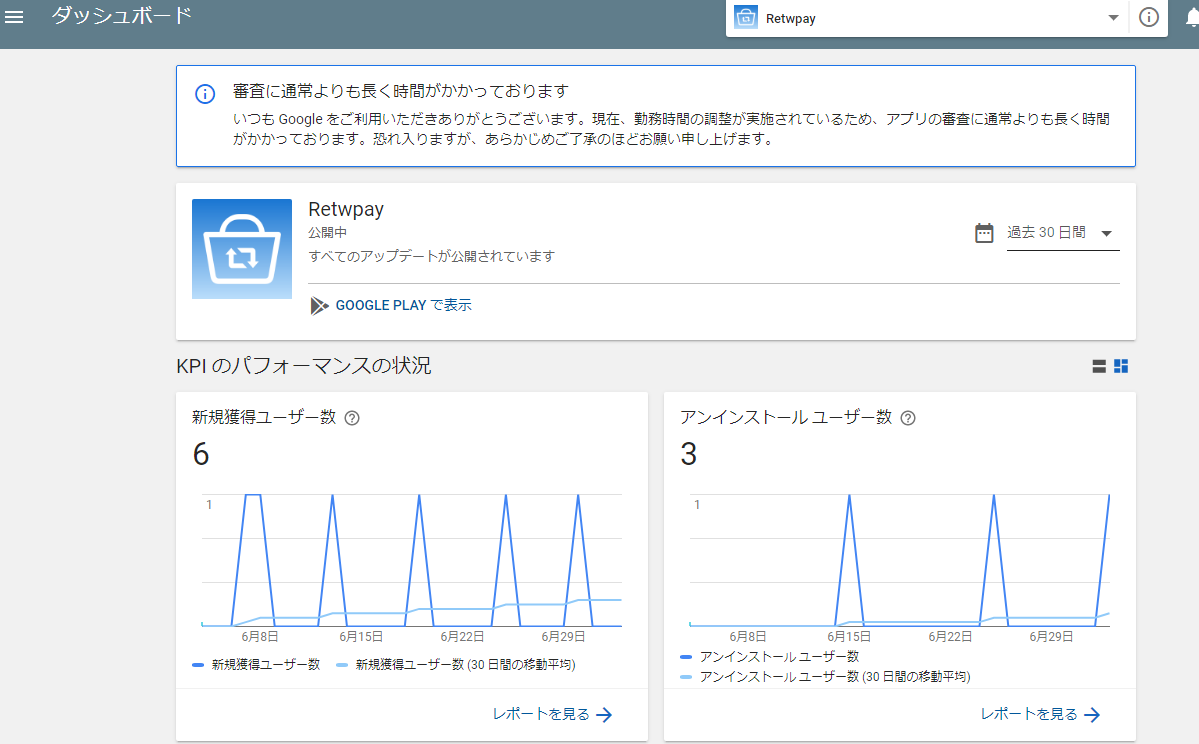This screenshot has width=1199, height=744.
Task: Click the calendar icon near the date range
Action: (x=984, y=233)
